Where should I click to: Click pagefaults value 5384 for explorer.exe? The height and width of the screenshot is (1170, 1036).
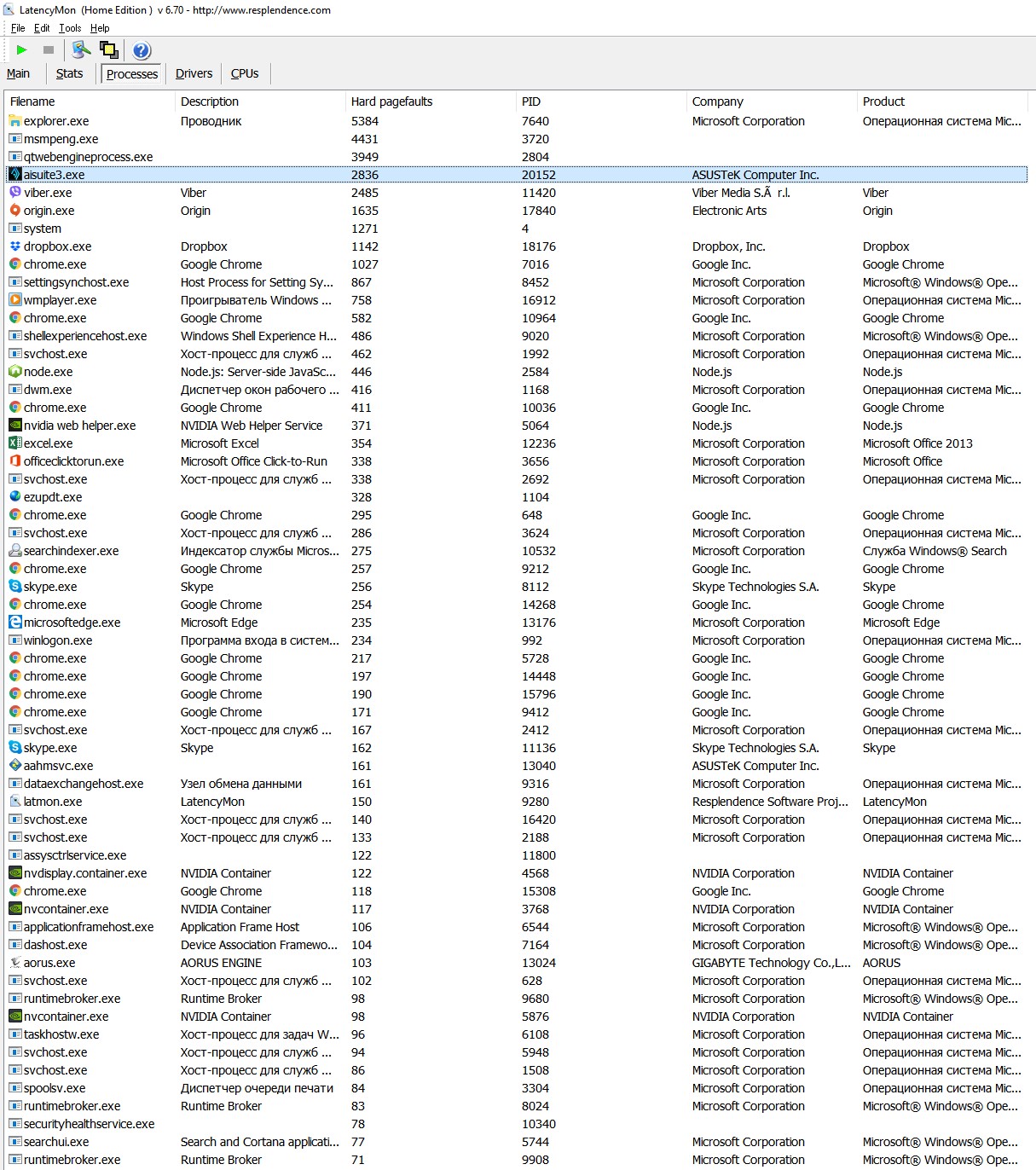(365, 121)
